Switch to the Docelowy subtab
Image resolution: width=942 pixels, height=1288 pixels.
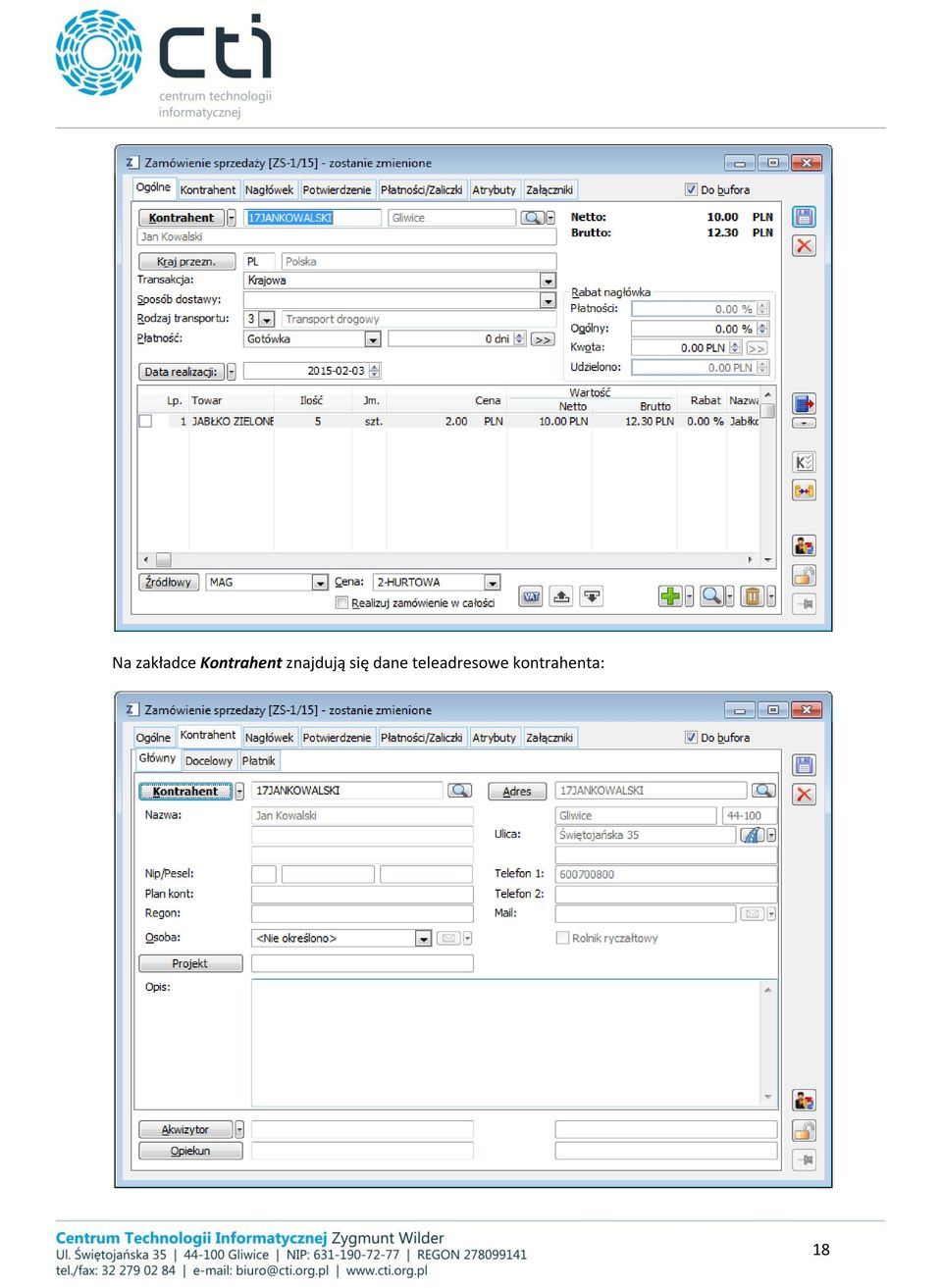tap(208, 760)
